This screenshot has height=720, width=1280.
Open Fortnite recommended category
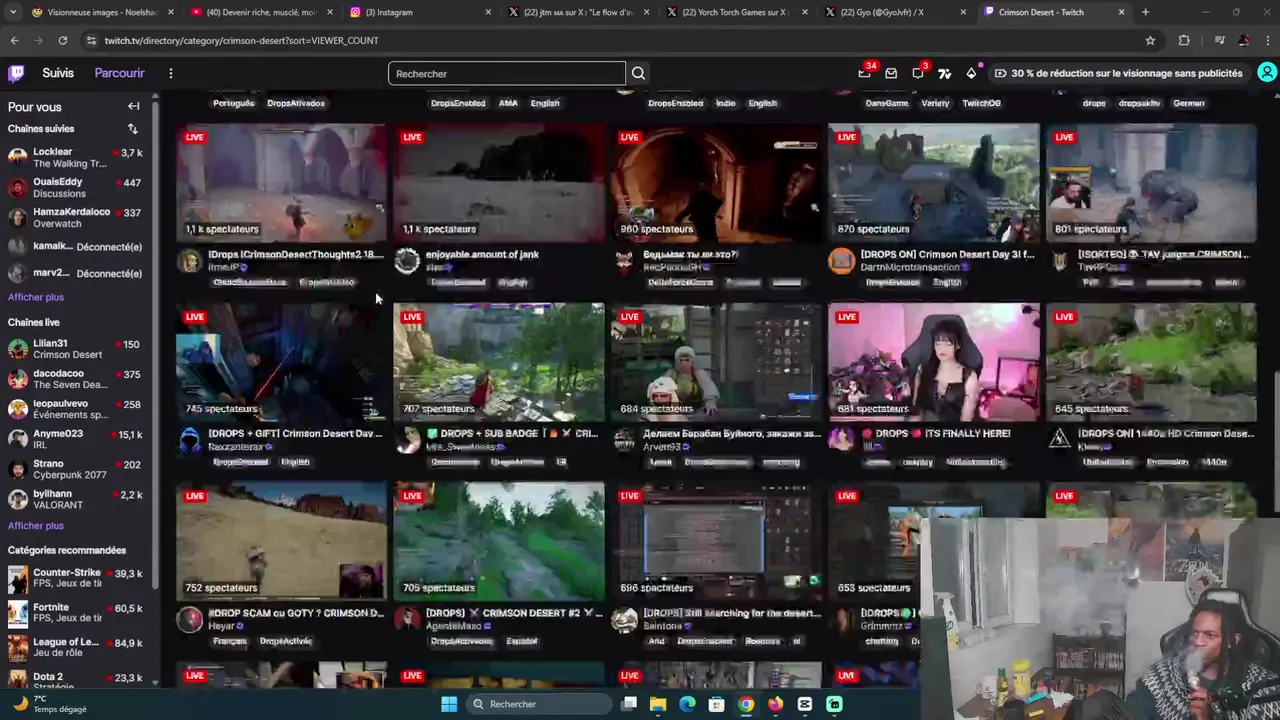tap(76, 613)
